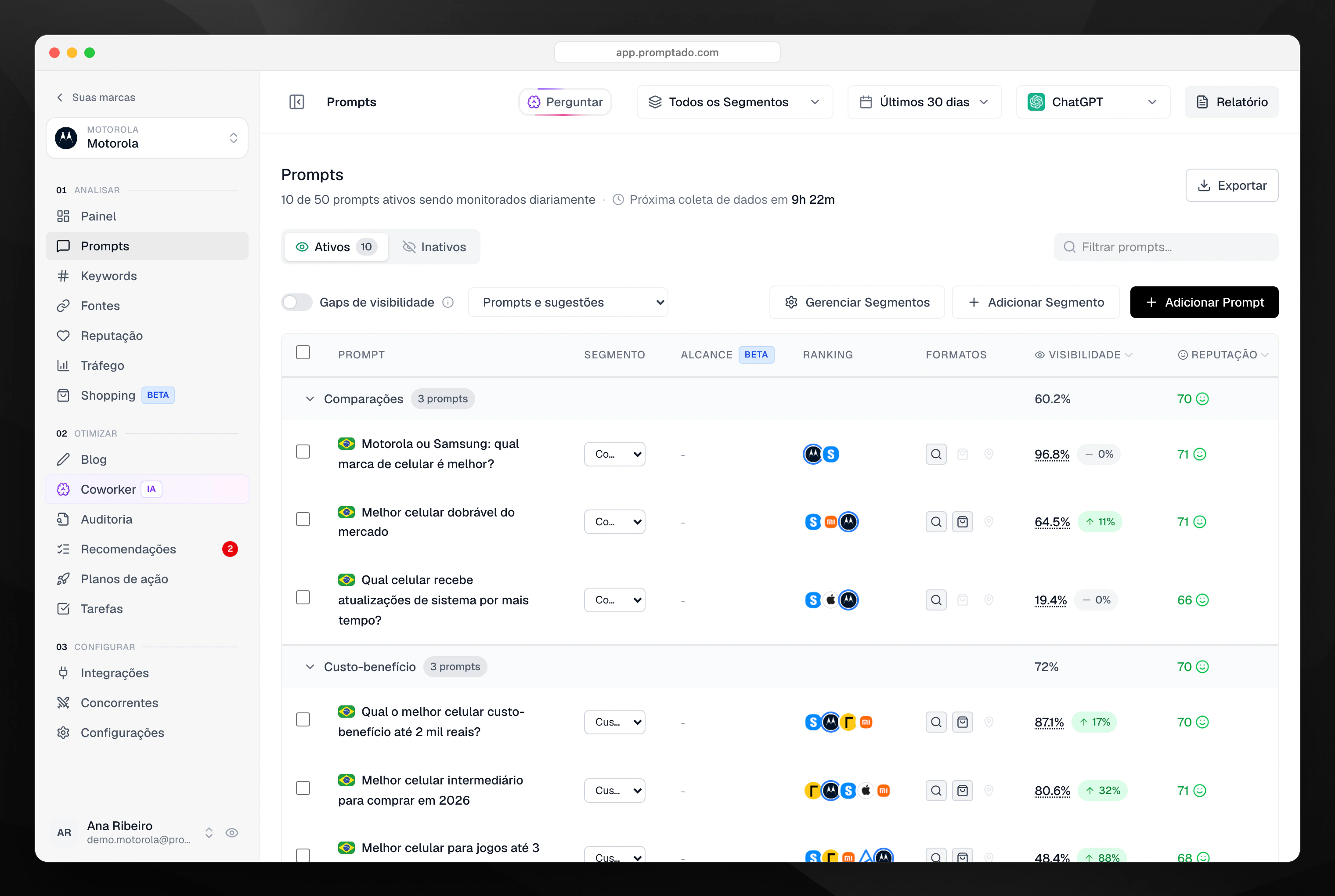This screenshot has height=896, width=1335.
Task: Click the Adicionar Segmento button
Action: click(x=1036, y=302)
